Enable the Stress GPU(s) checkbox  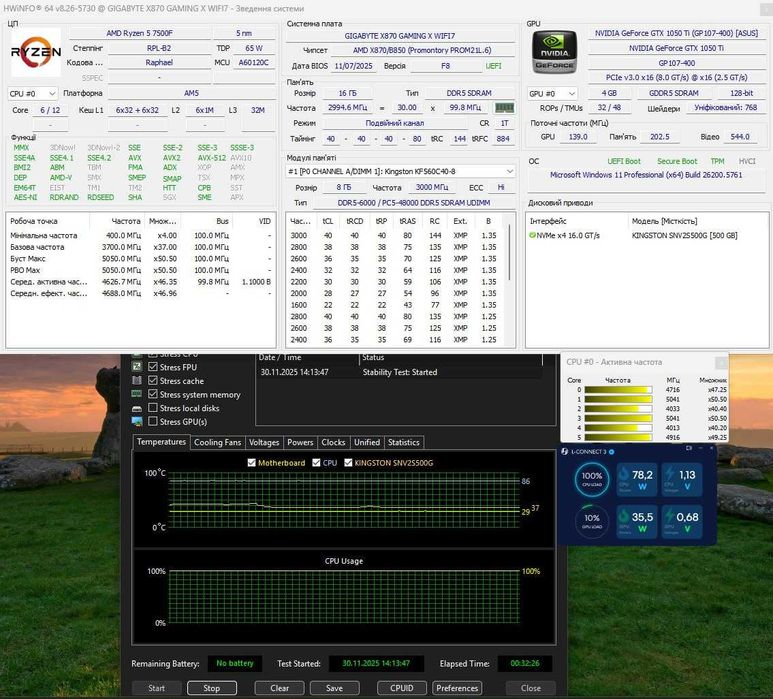153,421
